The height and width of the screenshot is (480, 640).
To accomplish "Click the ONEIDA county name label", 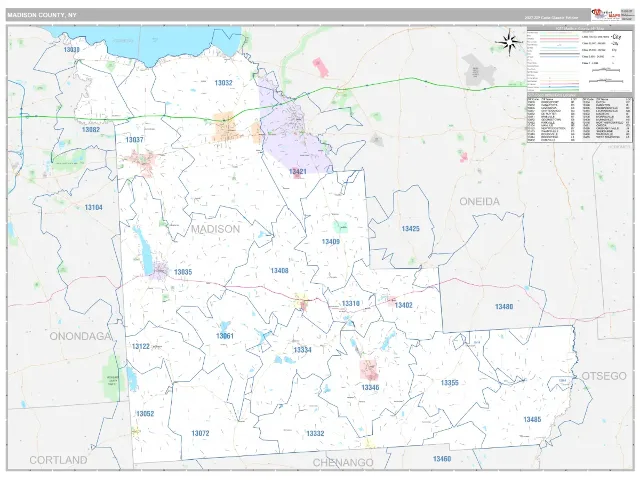I will [x=480, y=201].
